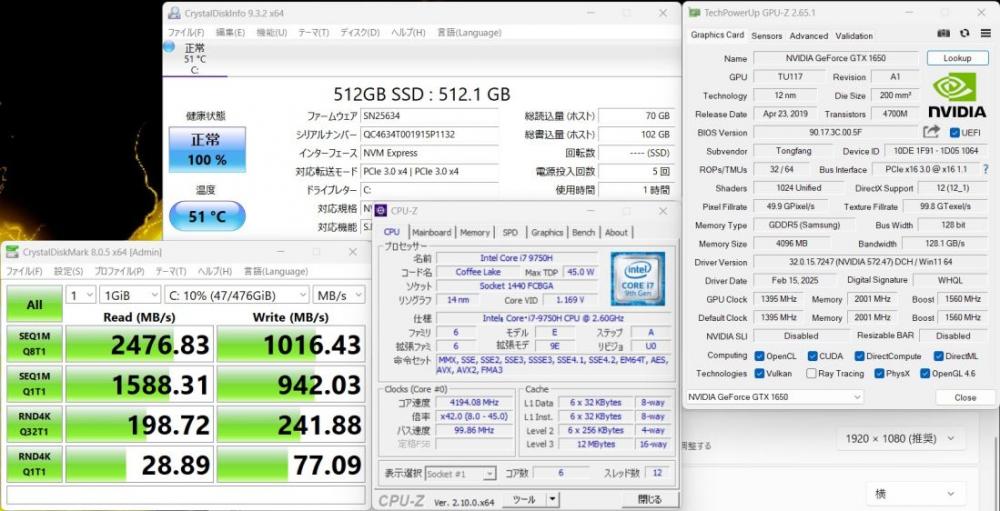Click the 51 °C temperature button
1000x511 pixels.
(x=207, y=216)
